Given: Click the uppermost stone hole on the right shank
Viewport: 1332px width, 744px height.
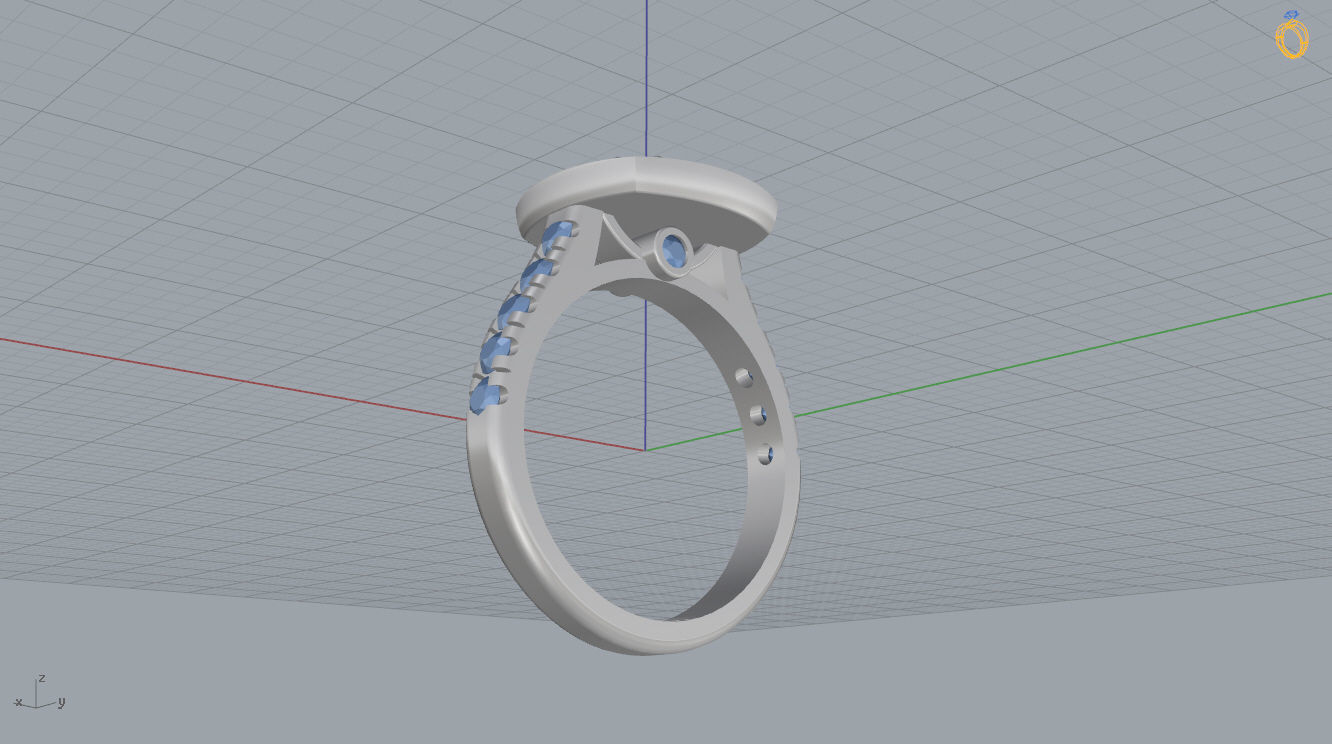Looking at the screenshot, I should (744, 377).
